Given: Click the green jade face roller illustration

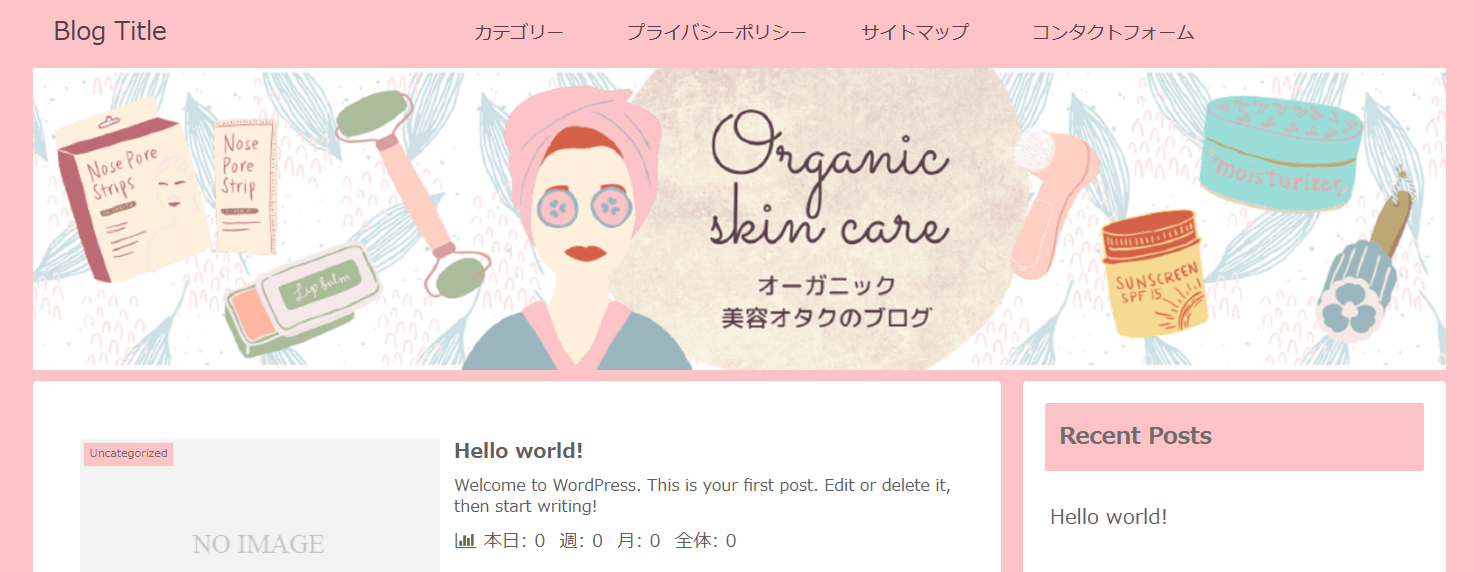Looking at the screenshot, I should pyautogui.click(x=408, y=190).
